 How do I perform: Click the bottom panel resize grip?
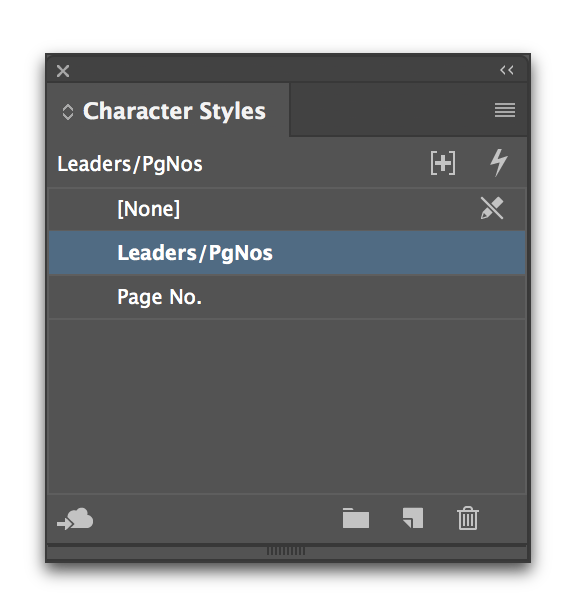(286, 551)
